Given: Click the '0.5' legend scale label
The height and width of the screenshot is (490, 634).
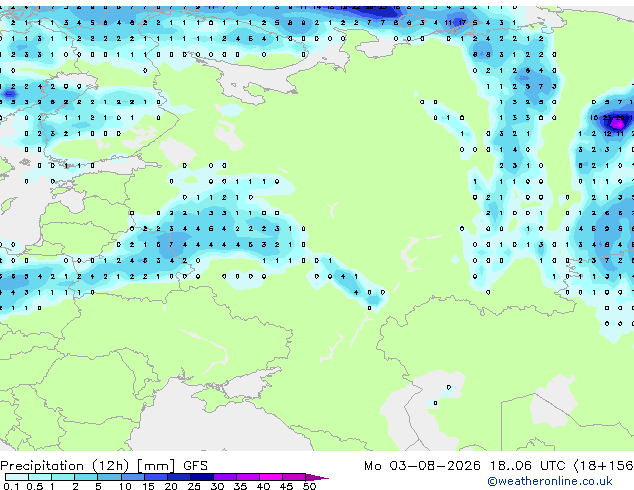Looking at the screenshot, I should click(35, 486).
